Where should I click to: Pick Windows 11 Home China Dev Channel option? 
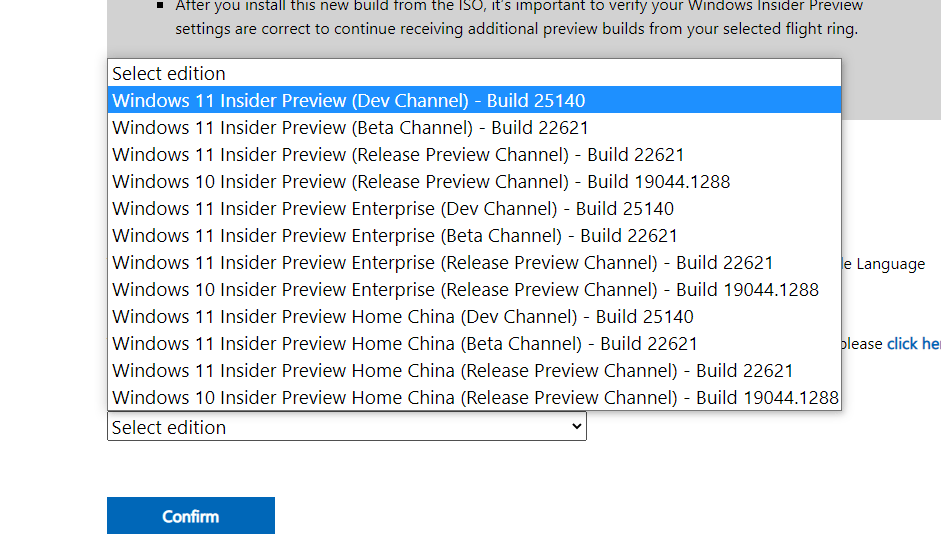click(403, 317)
